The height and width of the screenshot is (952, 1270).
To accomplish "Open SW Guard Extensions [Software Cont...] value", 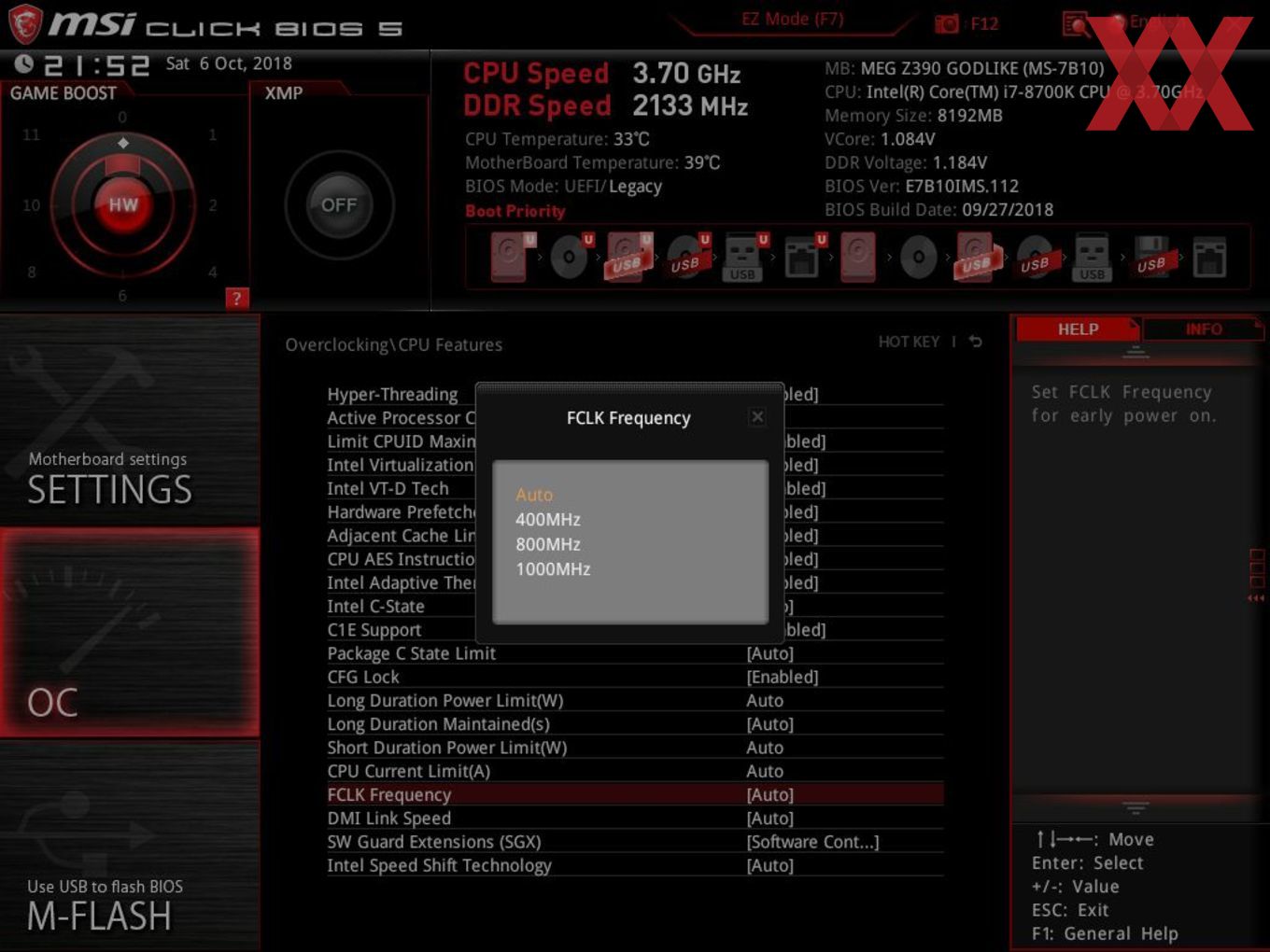I will tap(812, 842).
